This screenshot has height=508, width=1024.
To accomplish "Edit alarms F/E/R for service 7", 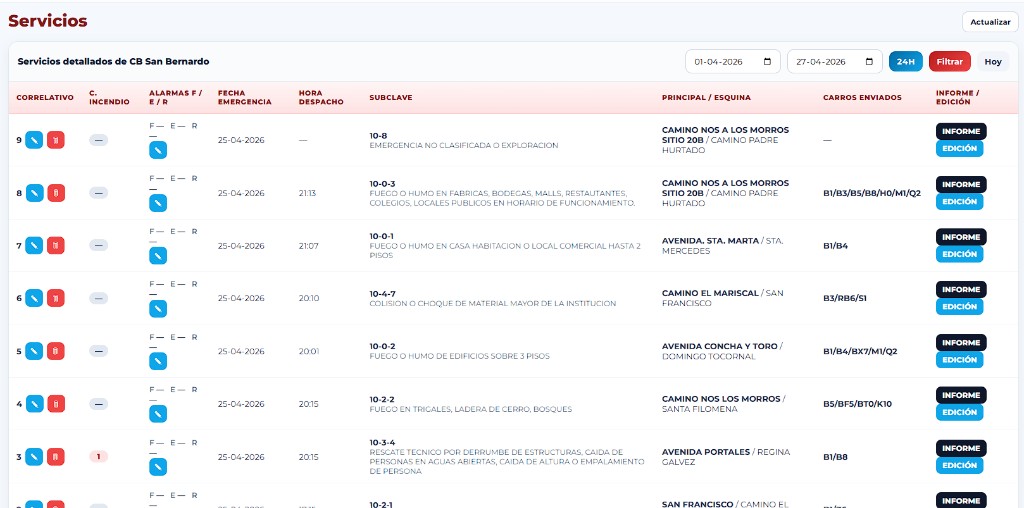I will point(158,256).
